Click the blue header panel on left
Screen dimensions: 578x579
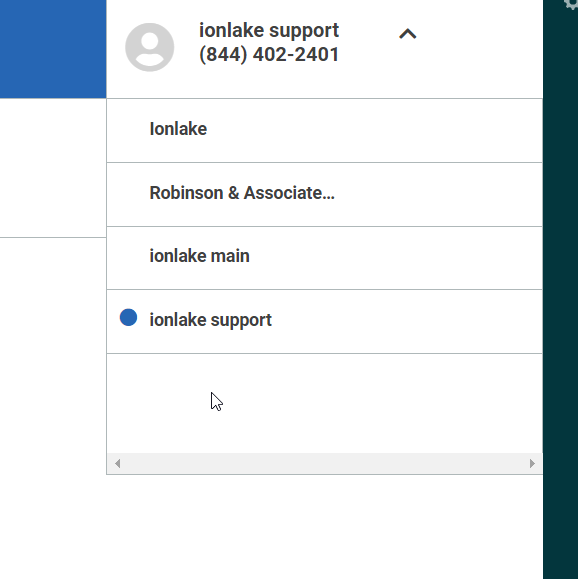point(53,49)
